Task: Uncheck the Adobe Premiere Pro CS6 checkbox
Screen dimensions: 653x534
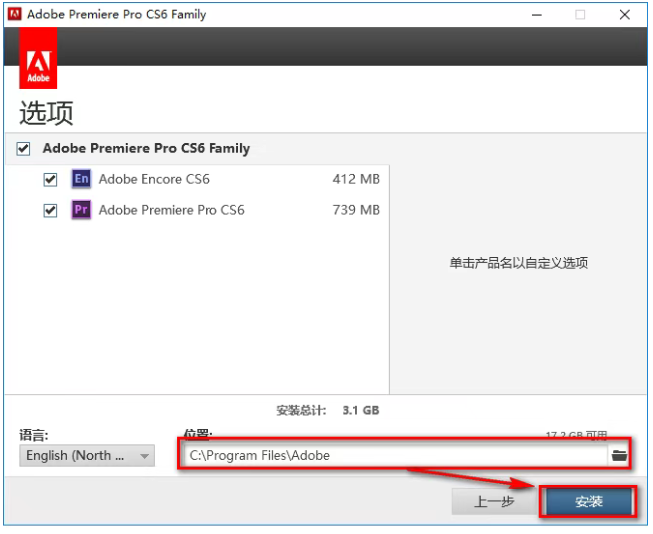Action: [51, 211]
